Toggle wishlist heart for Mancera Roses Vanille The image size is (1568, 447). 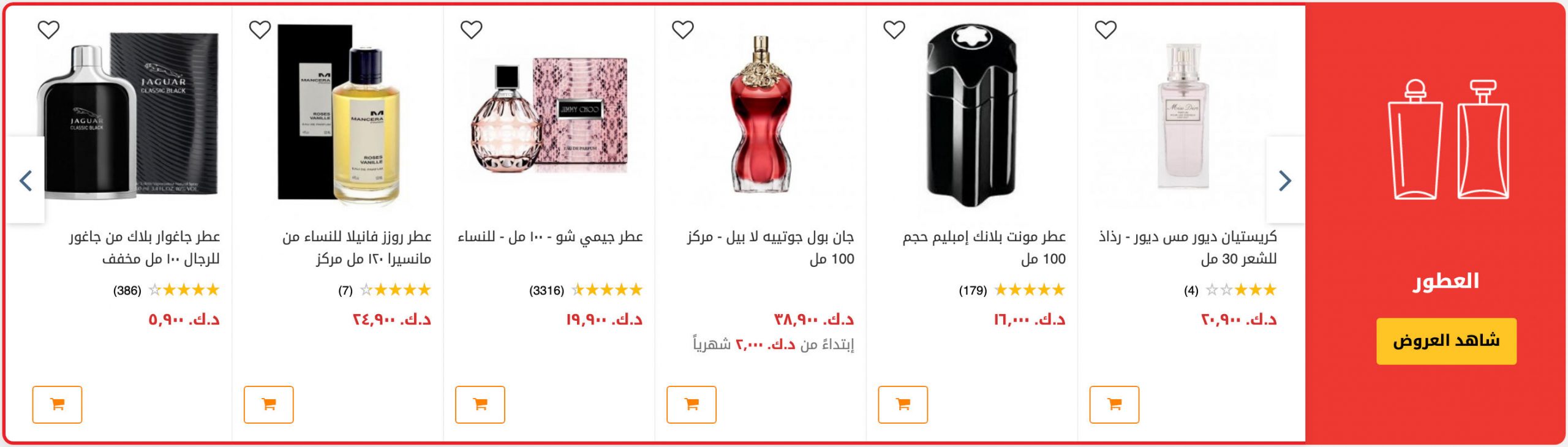tap(260, 29)
